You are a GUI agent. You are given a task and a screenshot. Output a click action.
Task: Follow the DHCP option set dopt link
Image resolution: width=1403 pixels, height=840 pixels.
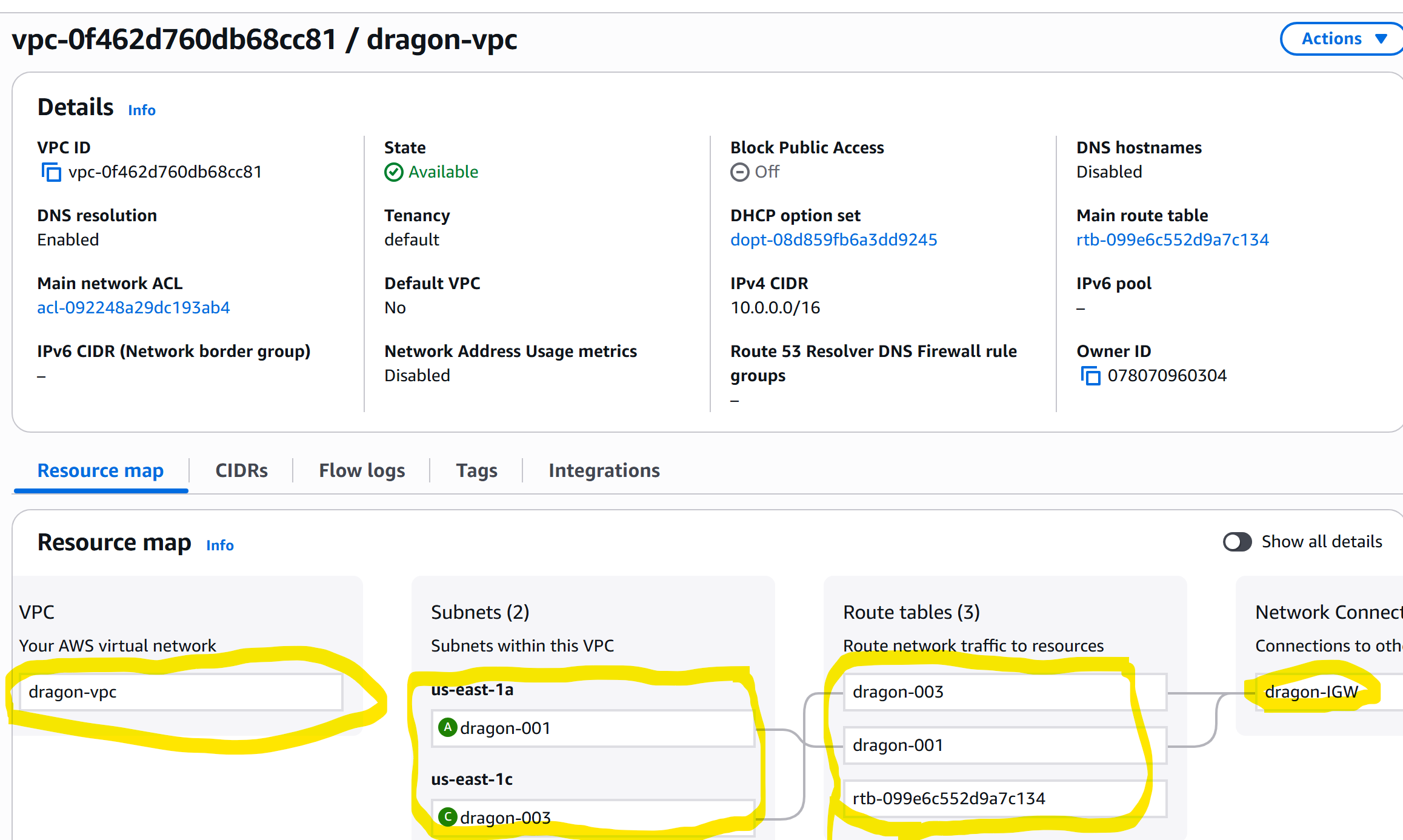(x=833, y=240)
